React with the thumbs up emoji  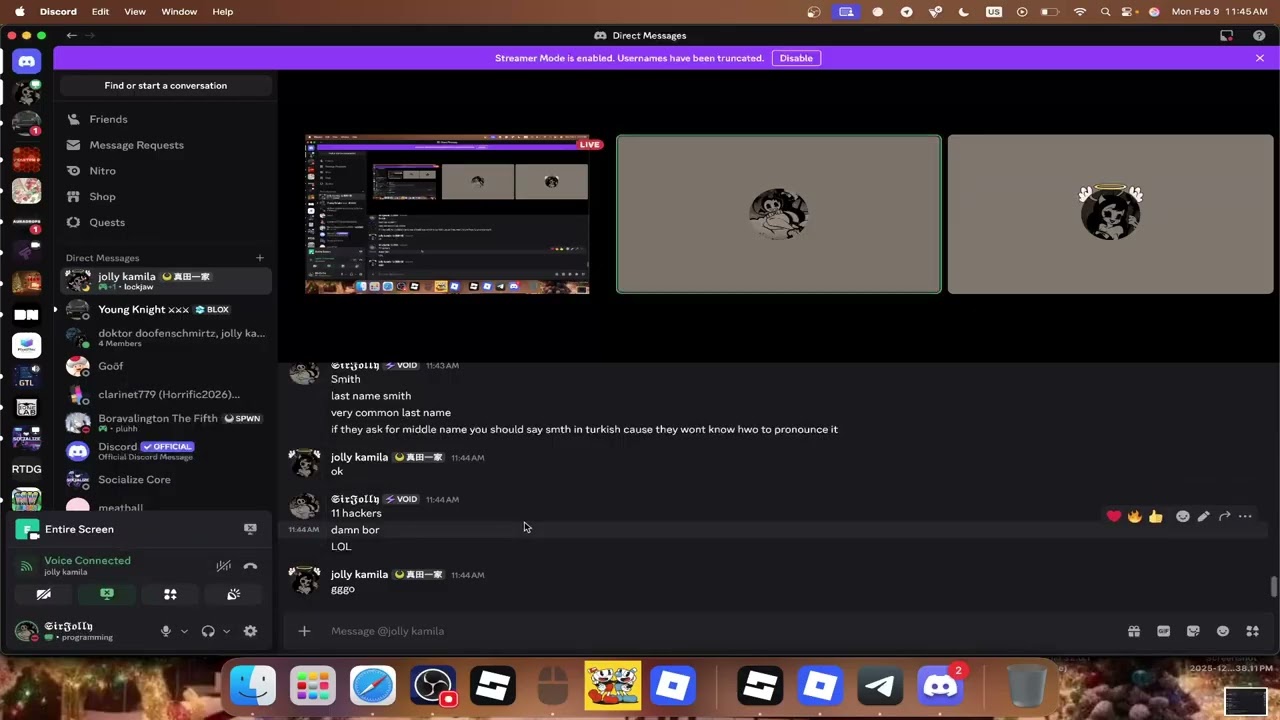[1156, 516]
